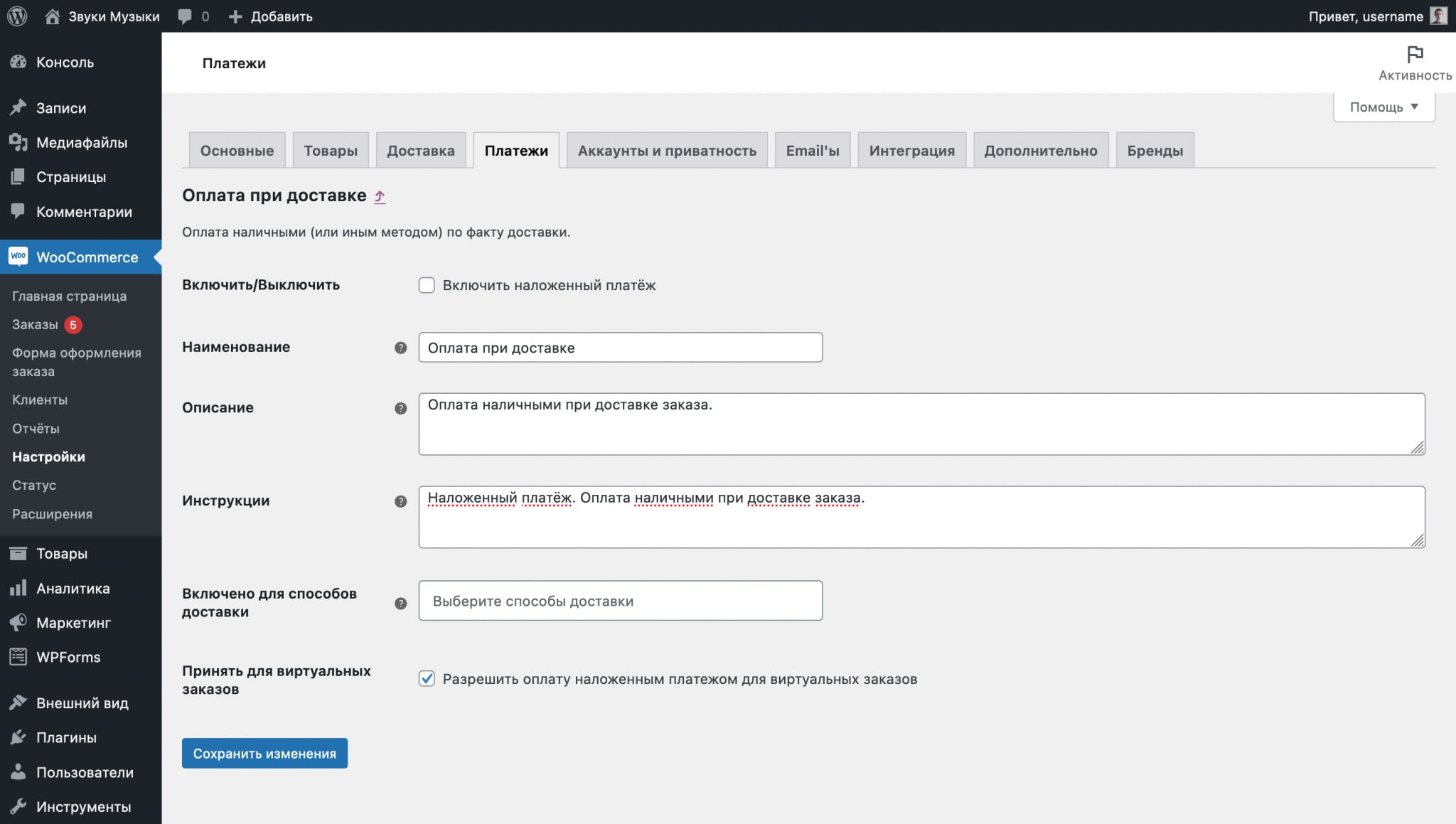Click the help icon next to Инструкции
Screen dimensions: 1456x824
pos(401,501)
